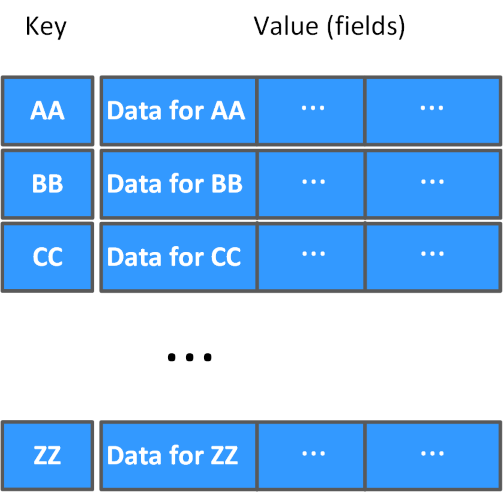The width and height of the screenshot is (503, 492).
Task: Select the 'Data for ZZ' cell
Action: pyautogui.click(x=178, y=455)
